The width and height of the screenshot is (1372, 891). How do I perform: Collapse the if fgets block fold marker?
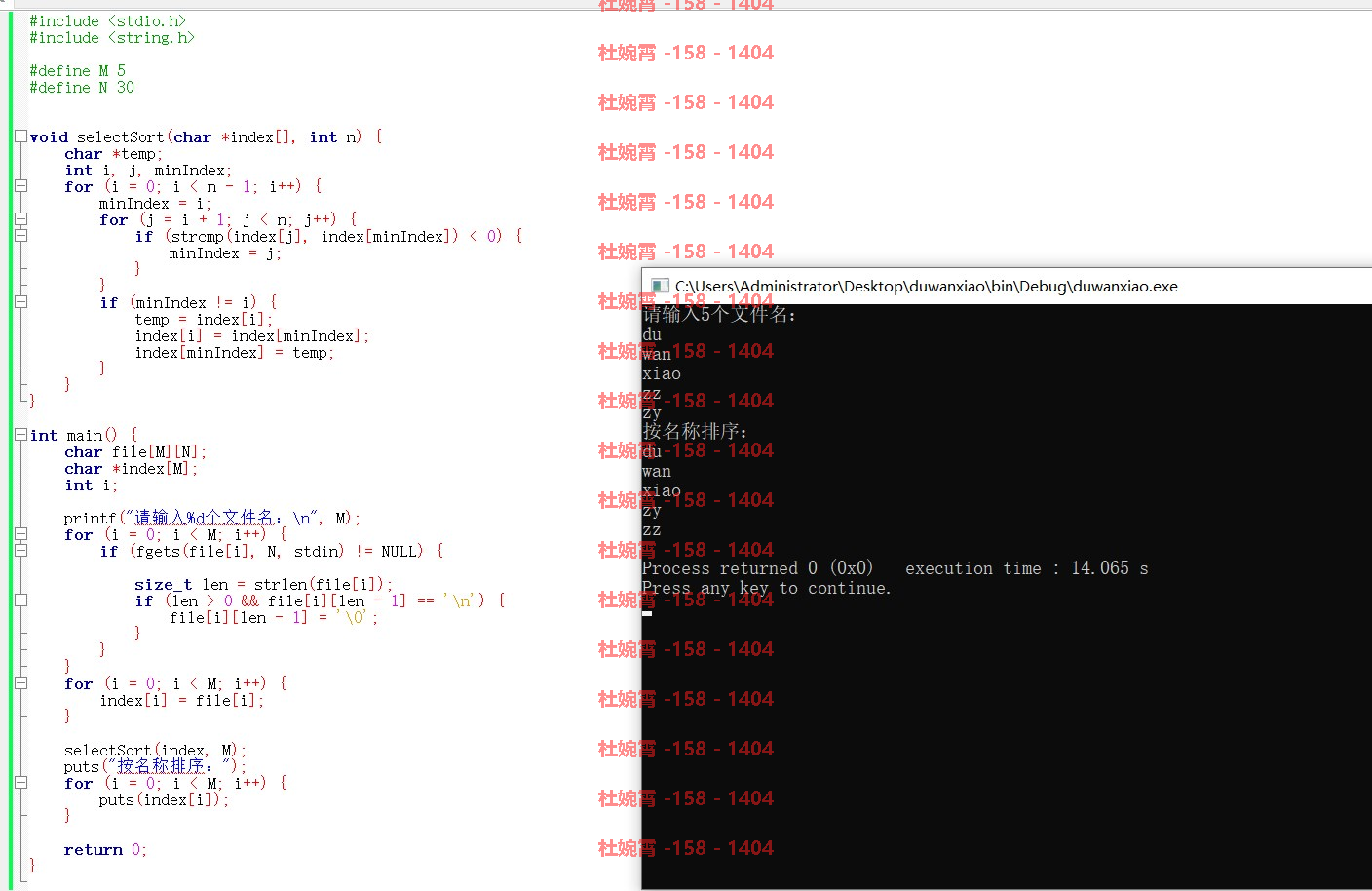point(20,551)
